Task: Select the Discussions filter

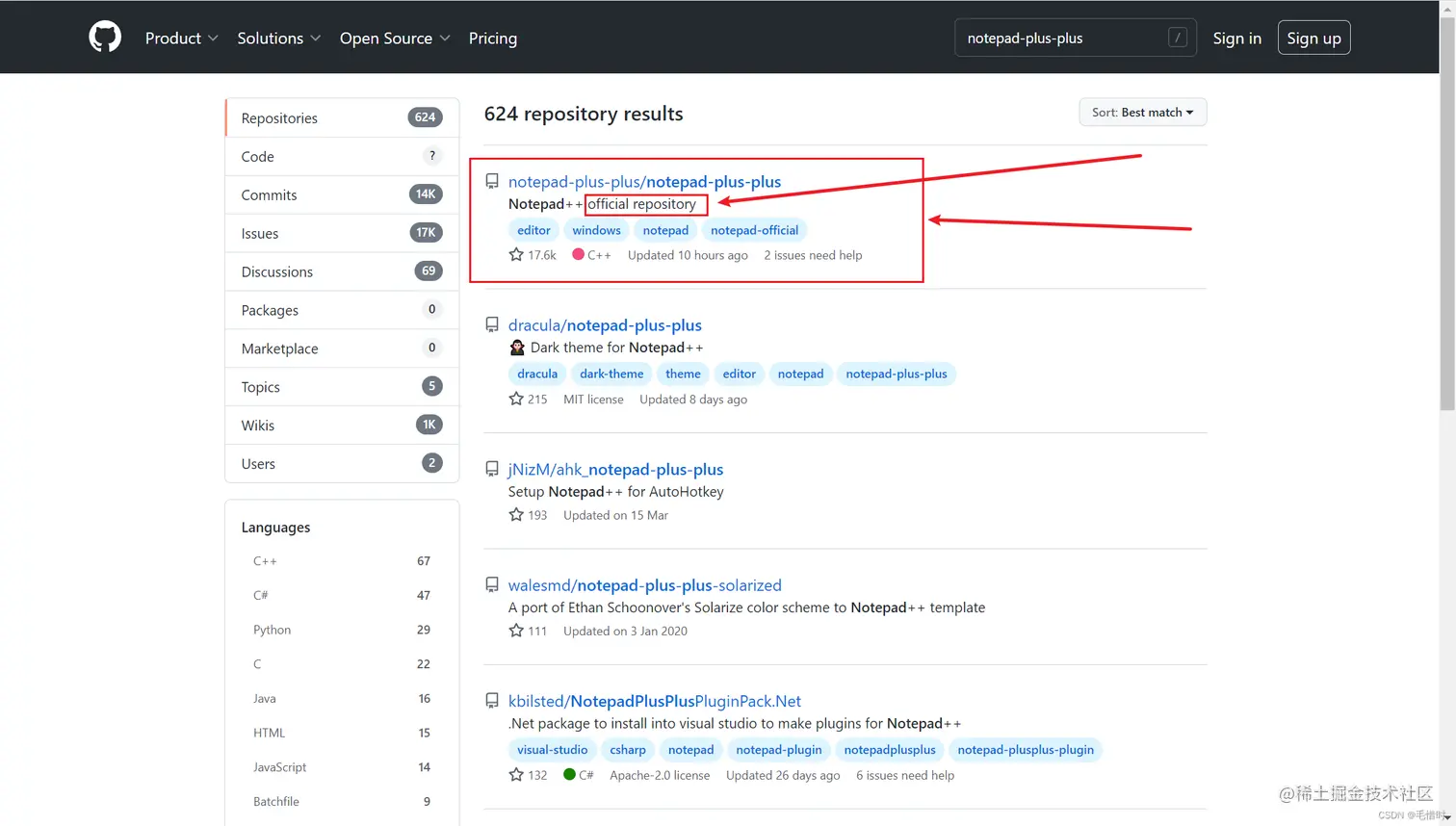Action: pyautogui.click(x=342, y=271)
